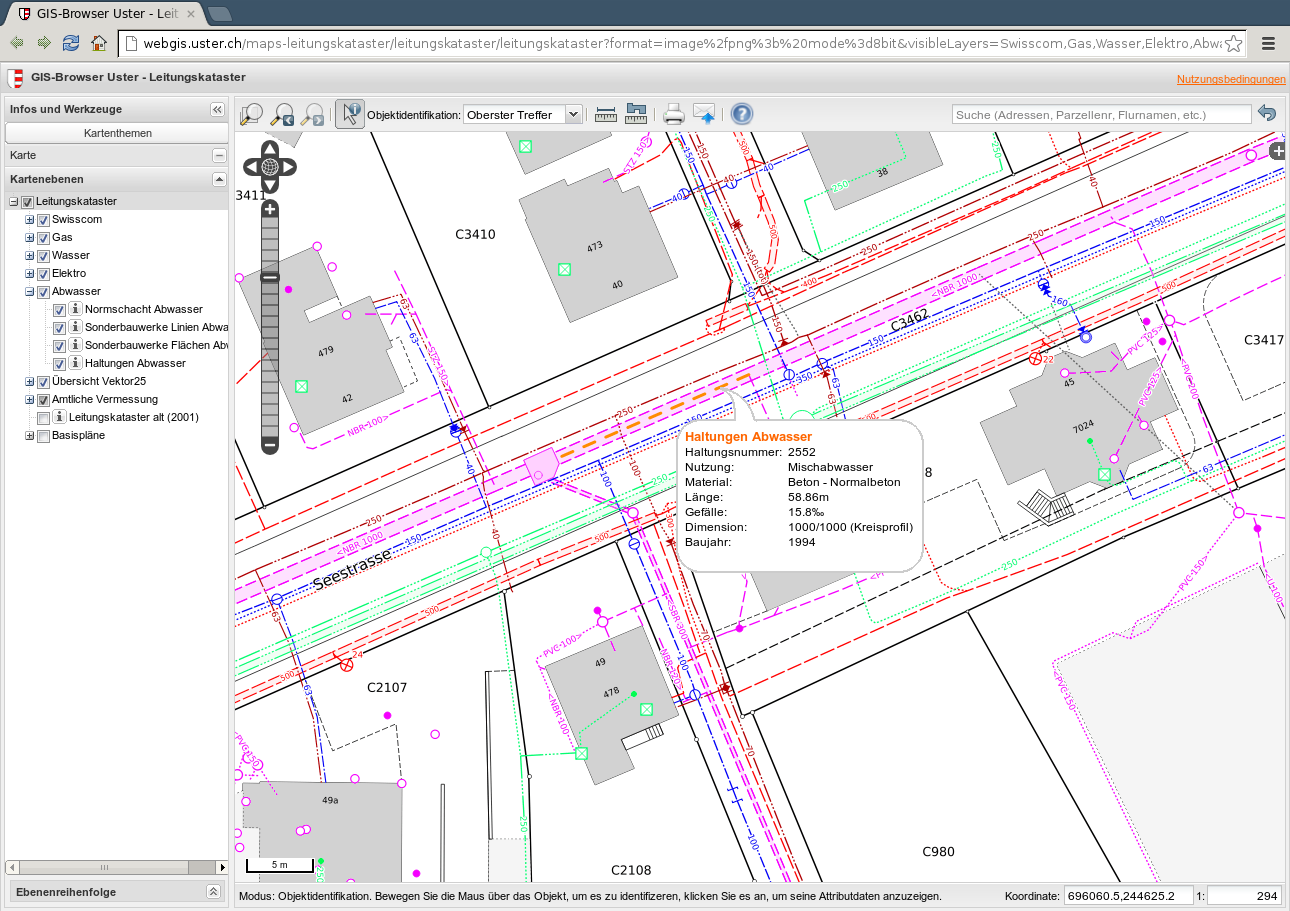
Task: Click the send permalink envelope icon
Action: [x=704, y=114]
